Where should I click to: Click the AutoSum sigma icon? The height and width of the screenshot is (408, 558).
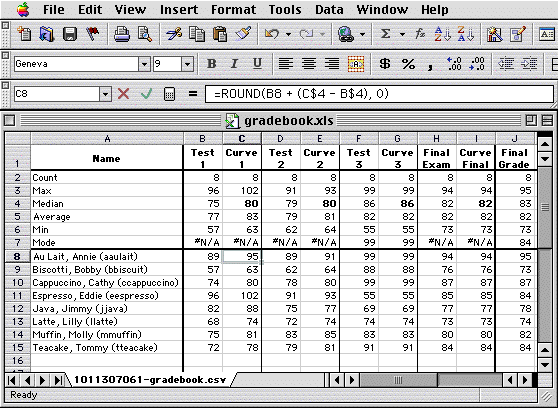click(x=385, y=35)
